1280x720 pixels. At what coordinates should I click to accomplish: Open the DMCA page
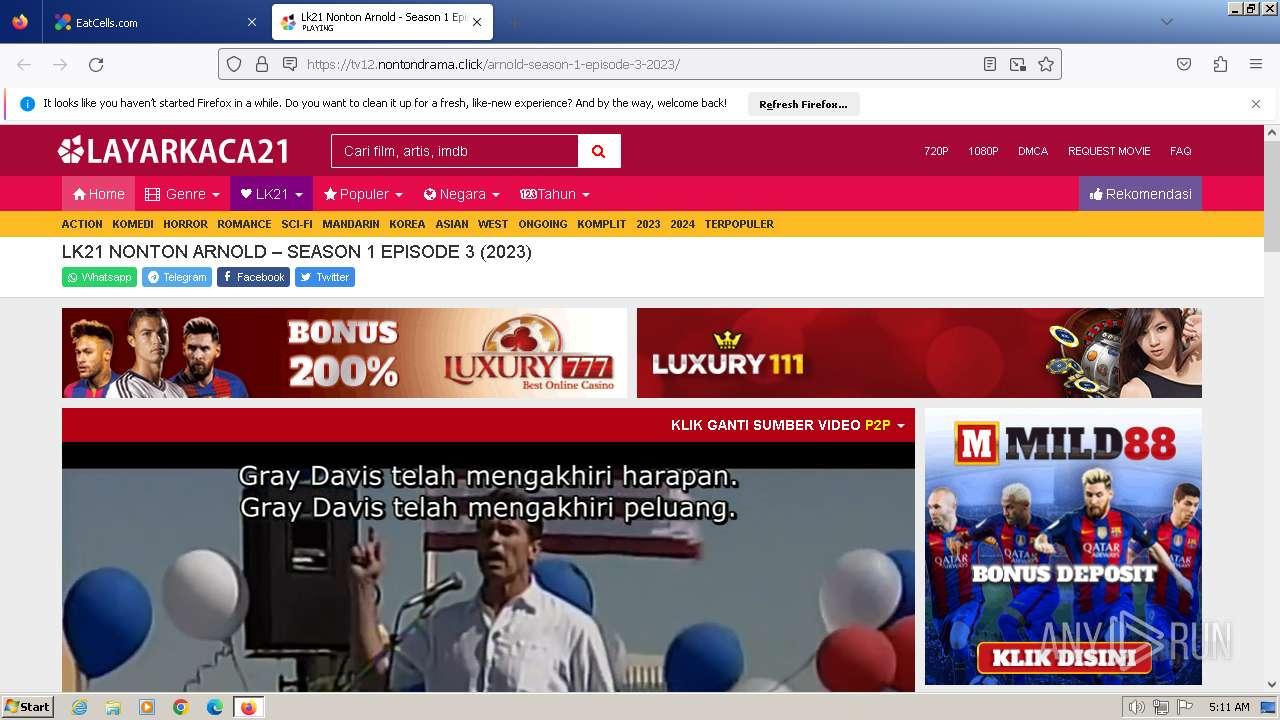click(x=1033, y=151)
